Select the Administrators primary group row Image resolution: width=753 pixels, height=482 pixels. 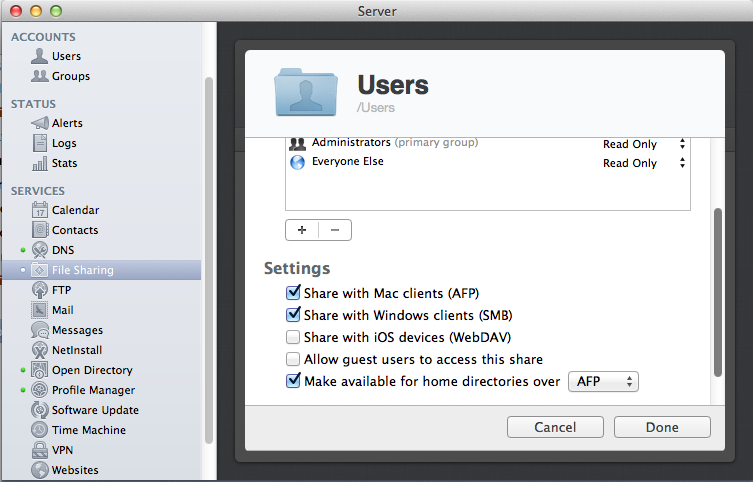[488, 144]
